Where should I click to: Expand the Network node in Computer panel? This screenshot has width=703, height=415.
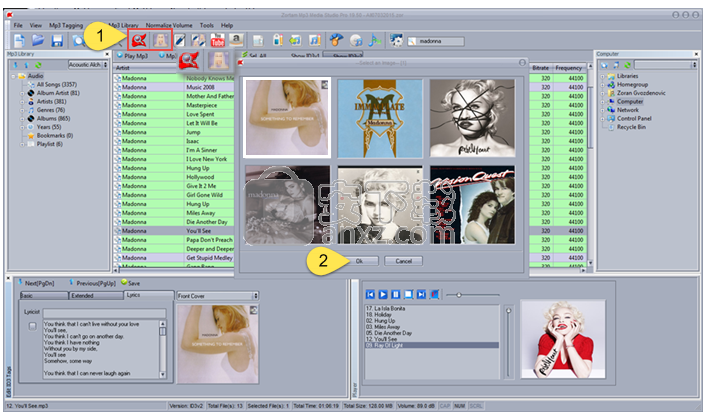(x=602, y=110)
